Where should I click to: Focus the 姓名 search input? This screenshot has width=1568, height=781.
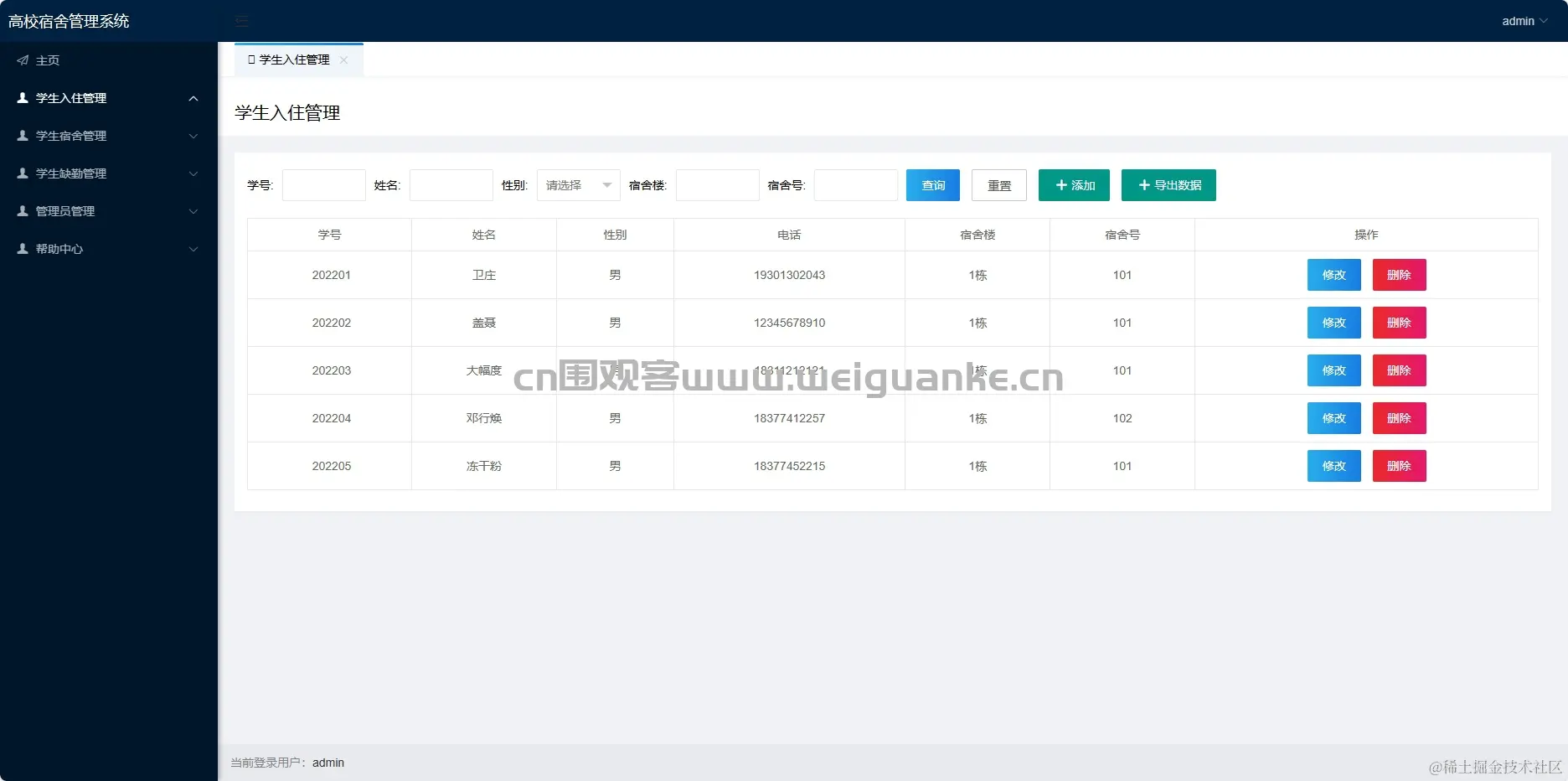(x=451, y=185)
